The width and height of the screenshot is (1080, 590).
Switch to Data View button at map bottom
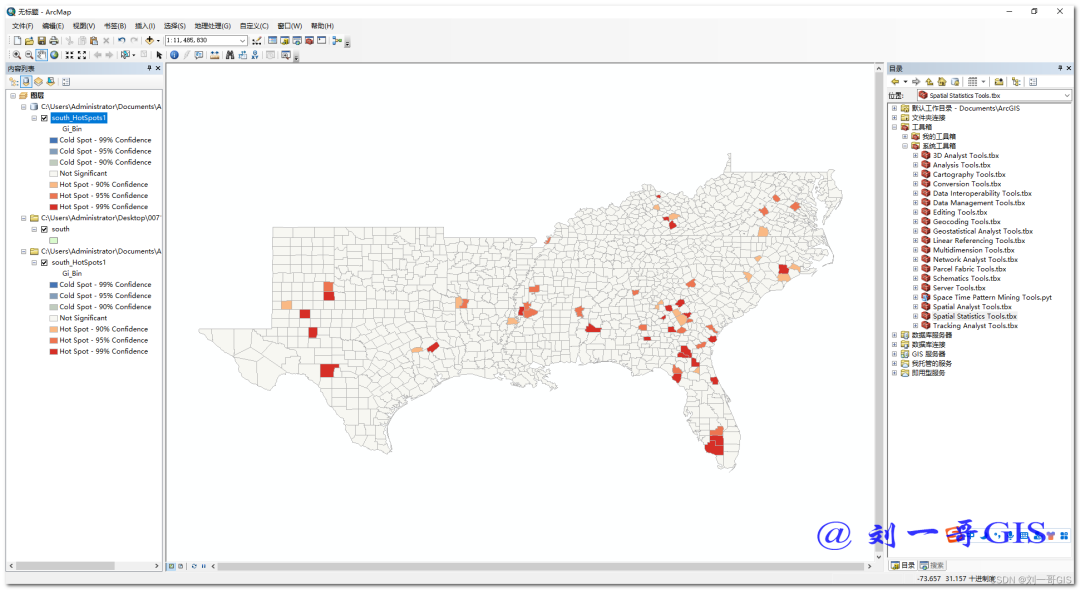point(172,567)
